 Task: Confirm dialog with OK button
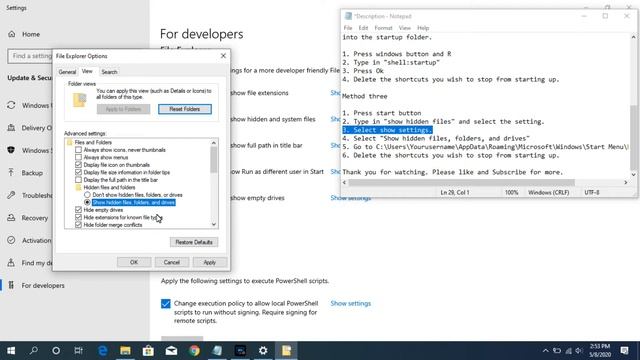coord(134,262)
